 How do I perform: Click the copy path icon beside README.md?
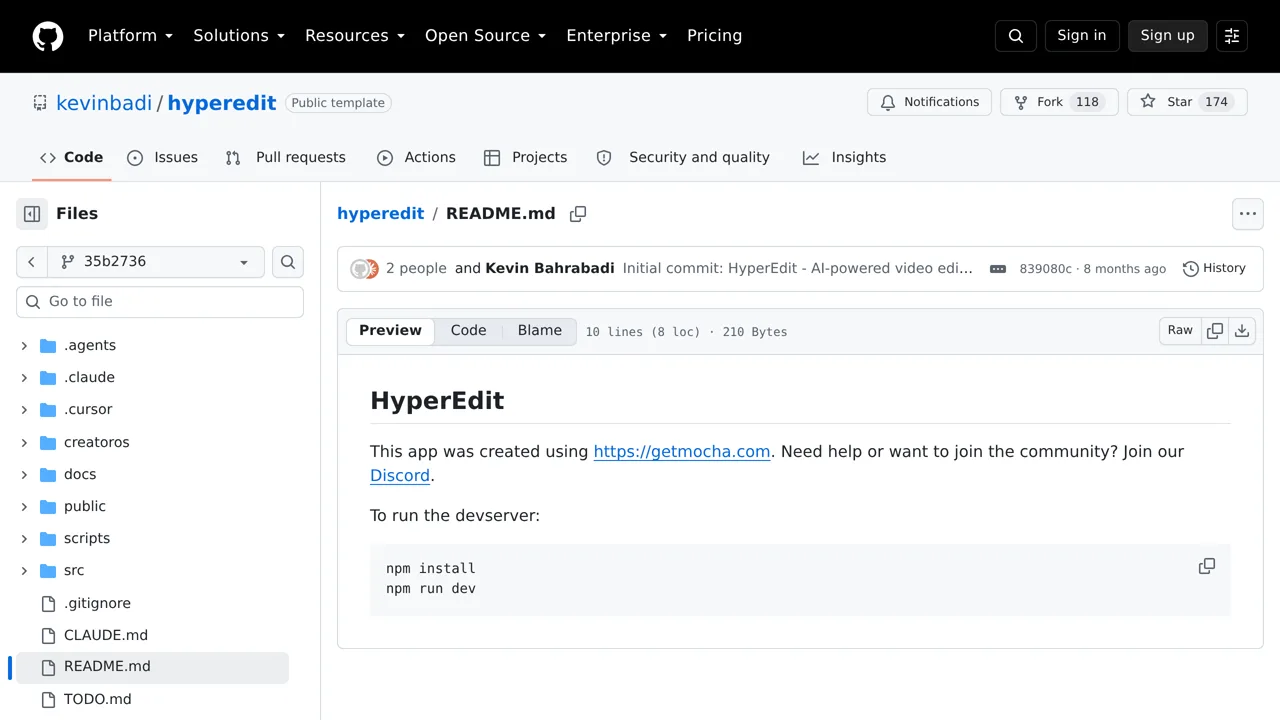[x=578, y=214]
